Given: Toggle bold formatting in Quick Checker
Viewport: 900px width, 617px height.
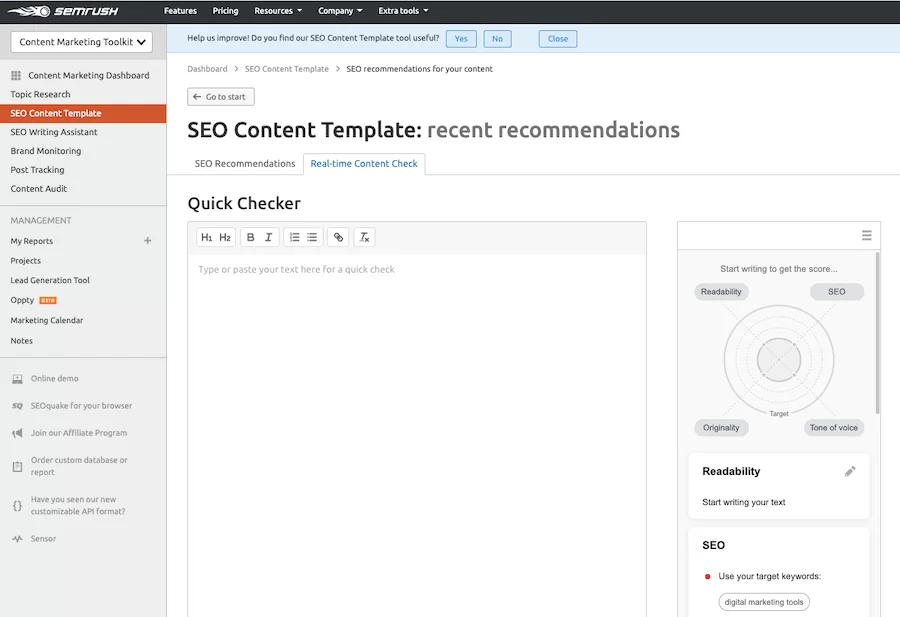Looking at the screenshot, I should coord(251,238).
